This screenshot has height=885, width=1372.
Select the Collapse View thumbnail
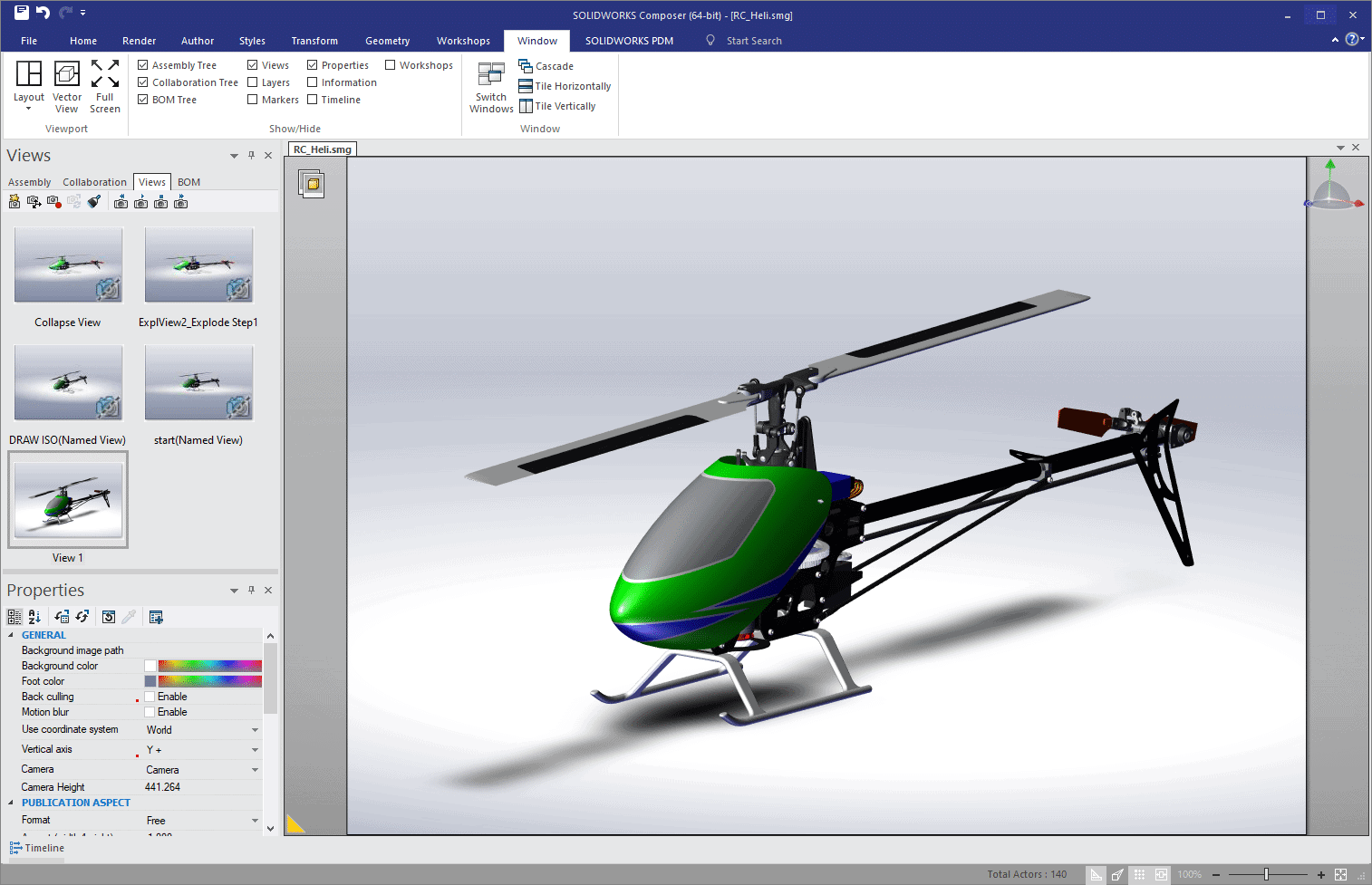(68, 265)
